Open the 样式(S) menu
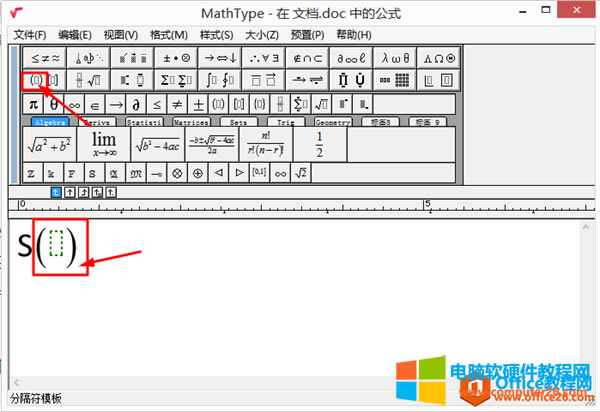This screenshot has height=412, width=600. point(216,35)
